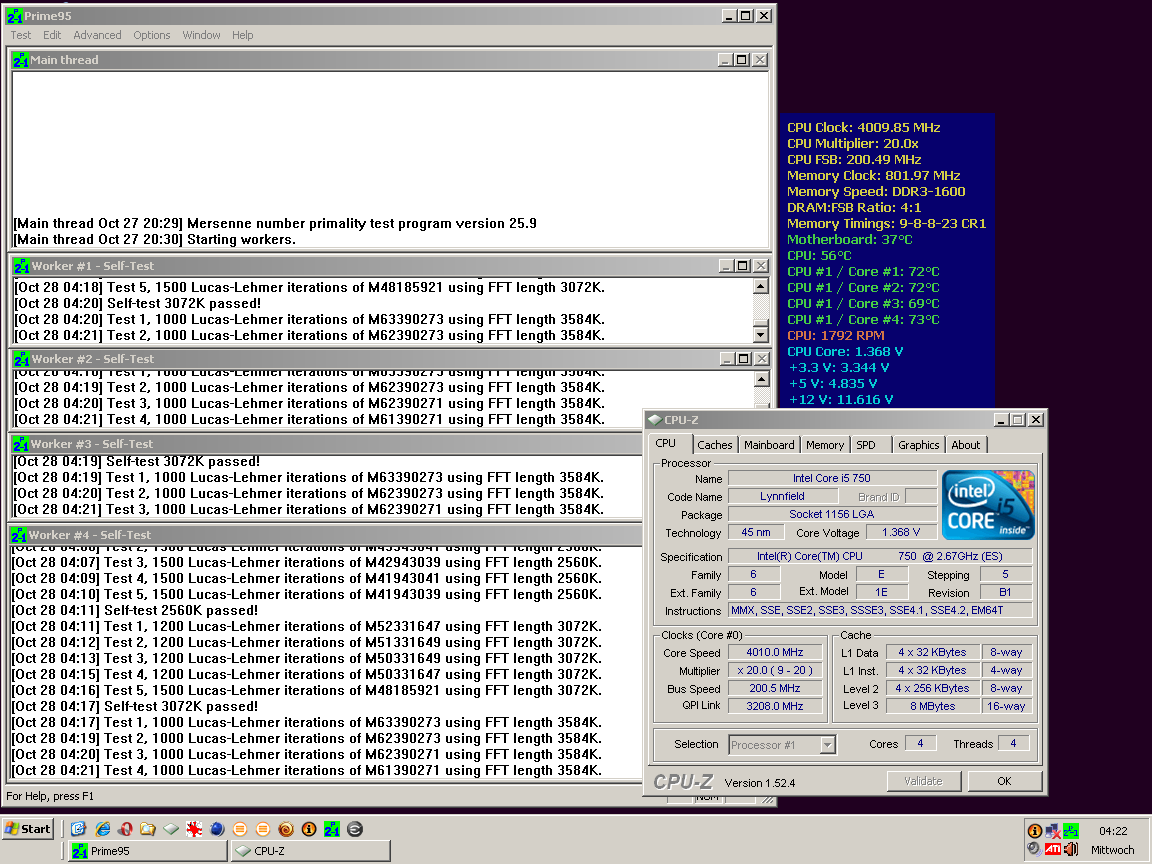The height and width of the screenshot is (864, 1152).
Task: Expand the Processor #1 selection dropdown
Action: 827,744
